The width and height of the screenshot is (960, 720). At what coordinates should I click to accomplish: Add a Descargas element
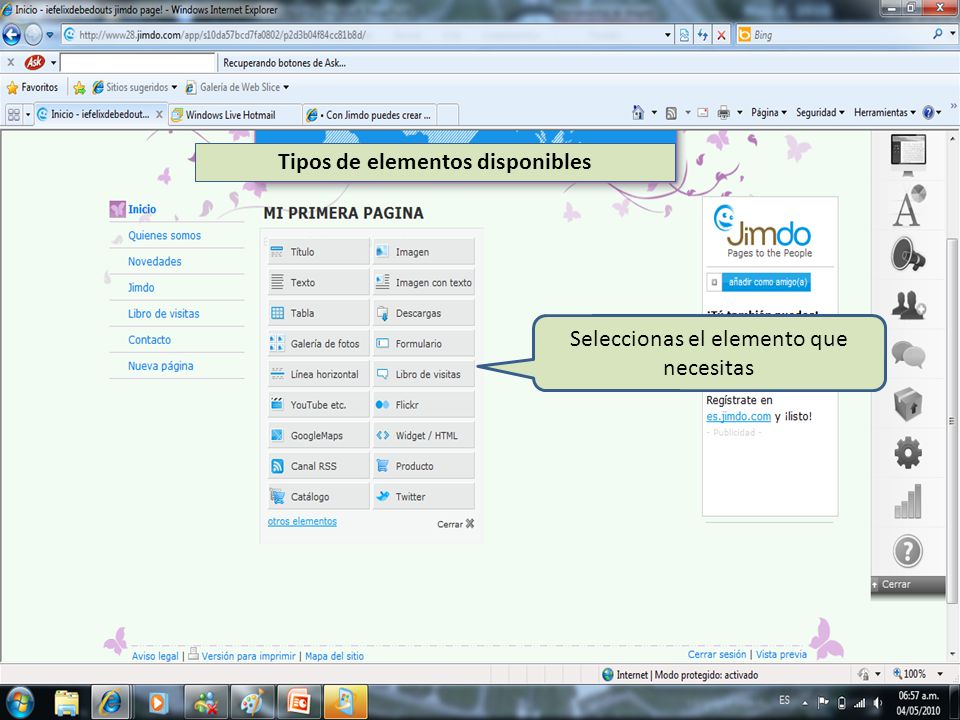click(424, 313)
